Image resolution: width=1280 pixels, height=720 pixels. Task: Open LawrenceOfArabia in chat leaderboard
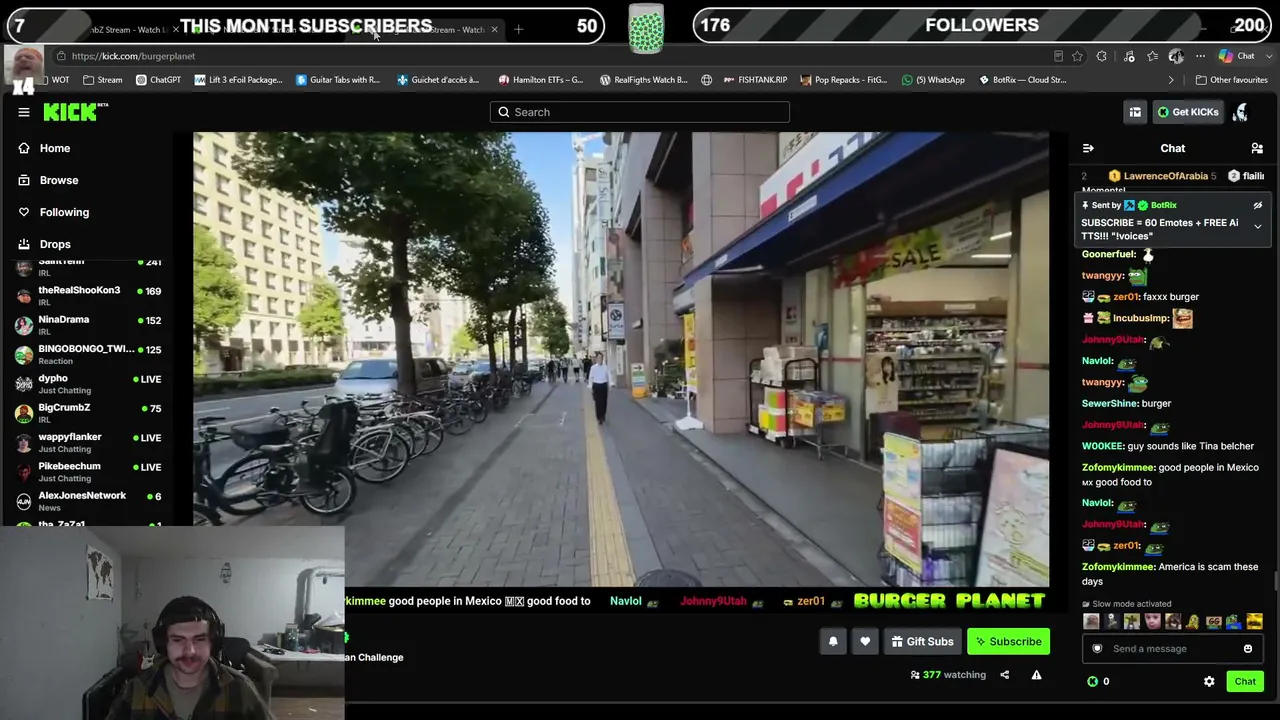1165,176
